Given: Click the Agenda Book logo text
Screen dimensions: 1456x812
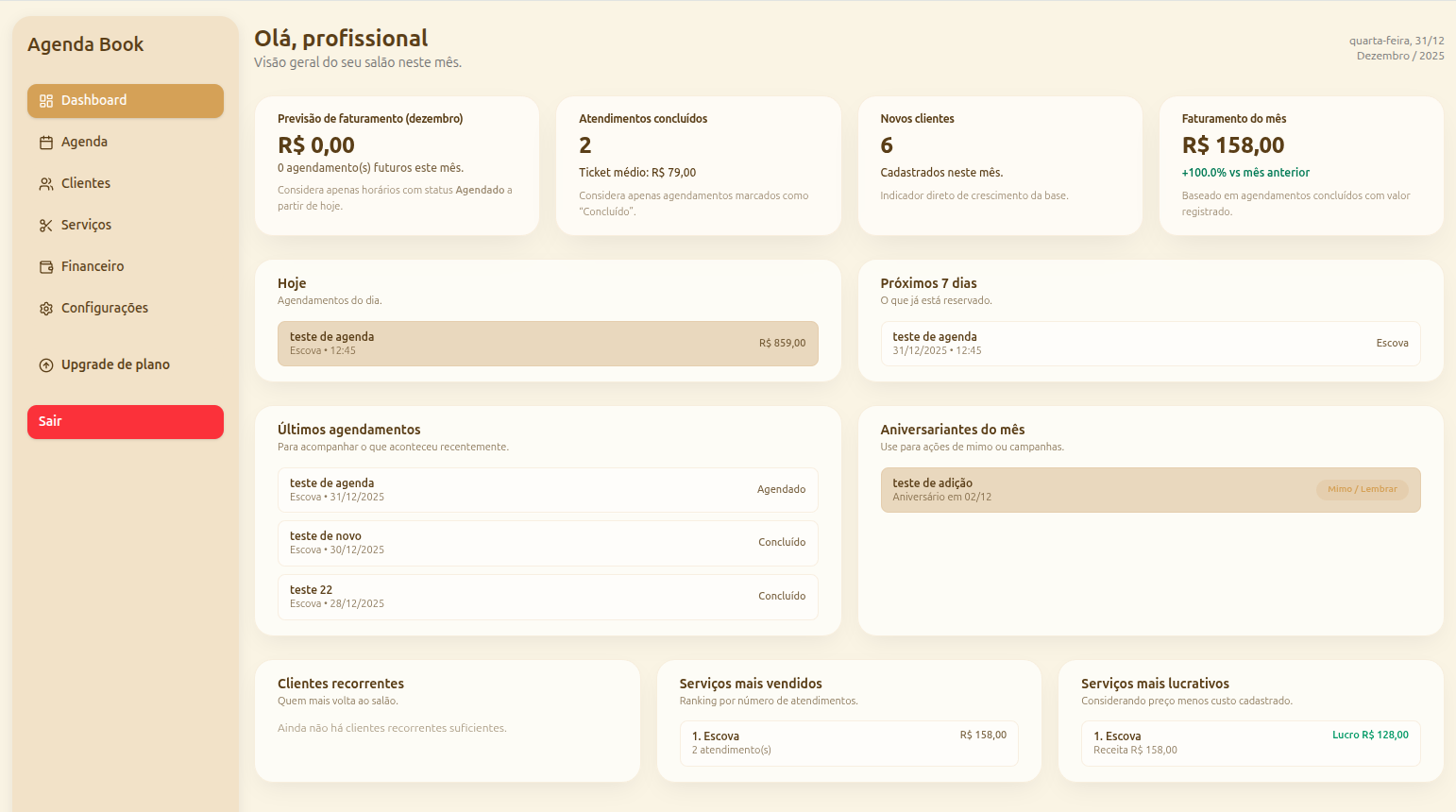Looking at the screenshot, I should point(87,43).
